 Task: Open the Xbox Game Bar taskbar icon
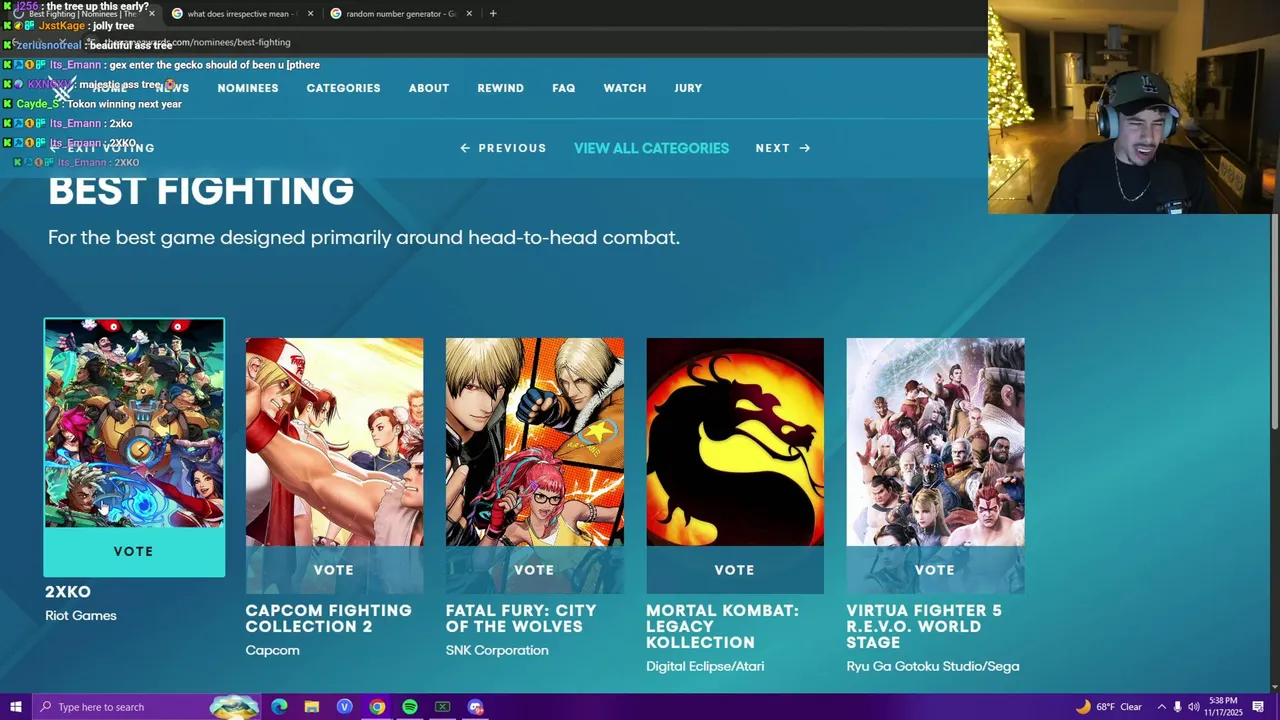(x=442, y=707)
